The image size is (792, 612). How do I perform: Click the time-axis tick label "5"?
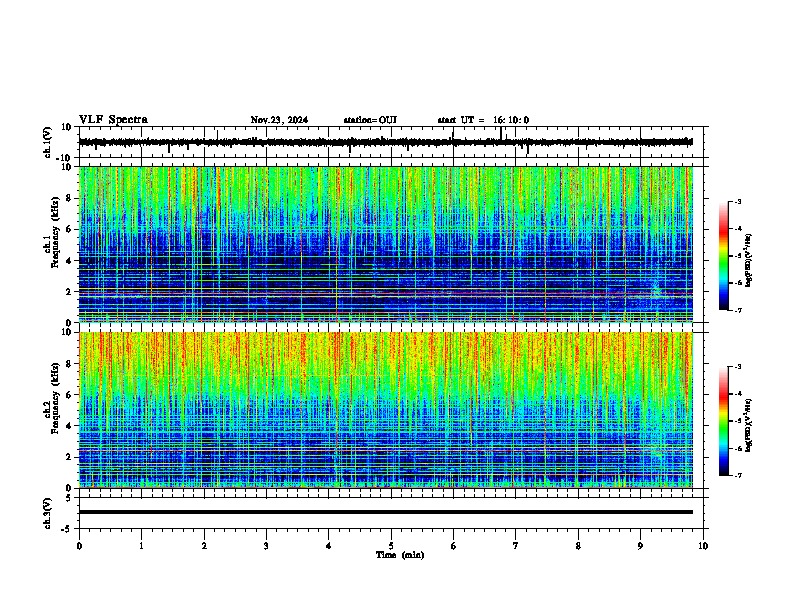[391, 546]
